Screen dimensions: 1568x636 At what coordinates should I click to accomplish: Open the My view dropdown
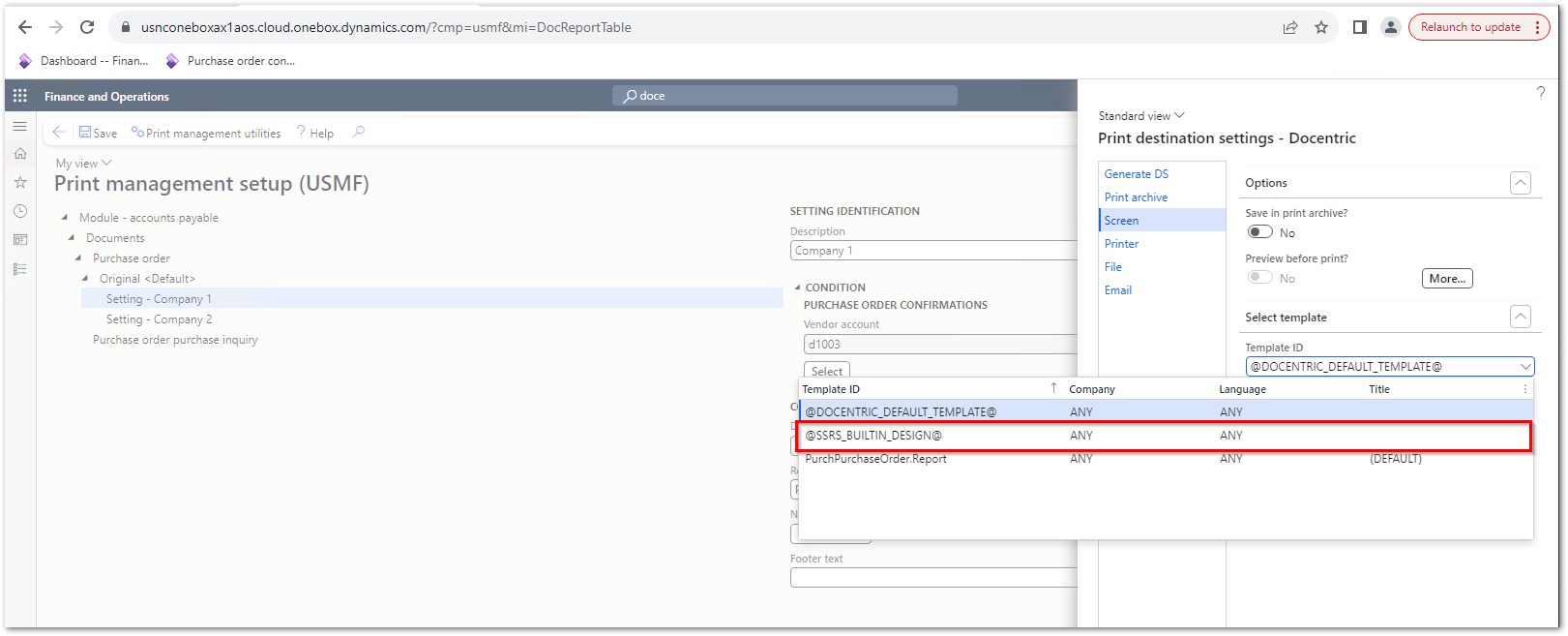click(84, 164)
